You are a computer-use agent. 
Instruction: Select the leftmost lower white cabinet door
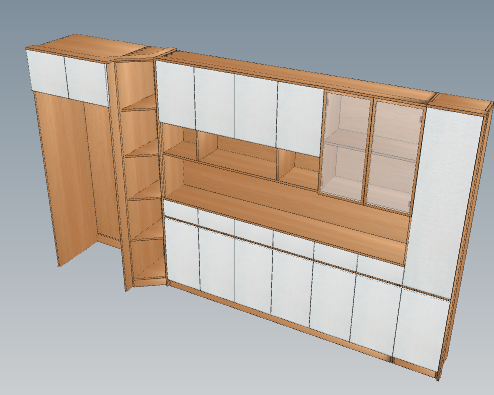point(183,254)
